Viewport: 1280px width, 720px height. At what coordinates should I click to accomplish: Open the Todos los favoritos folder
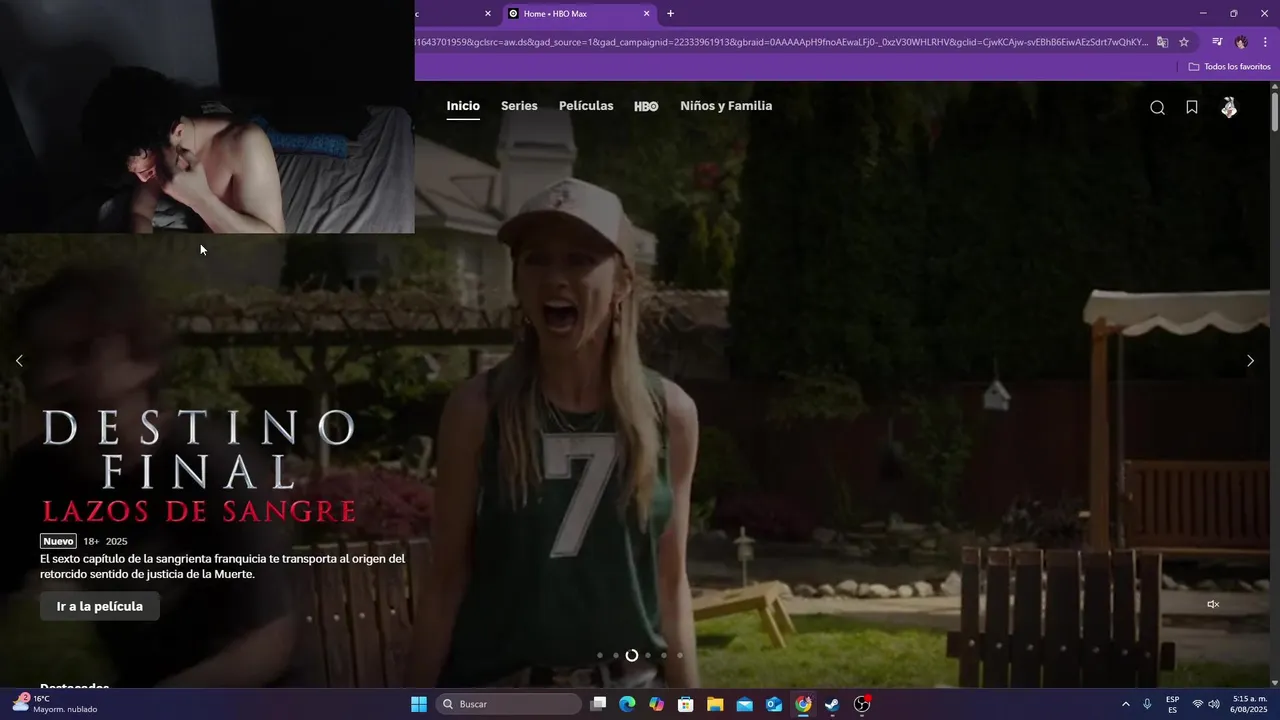pyautogui.click(x=1229, y=67)
